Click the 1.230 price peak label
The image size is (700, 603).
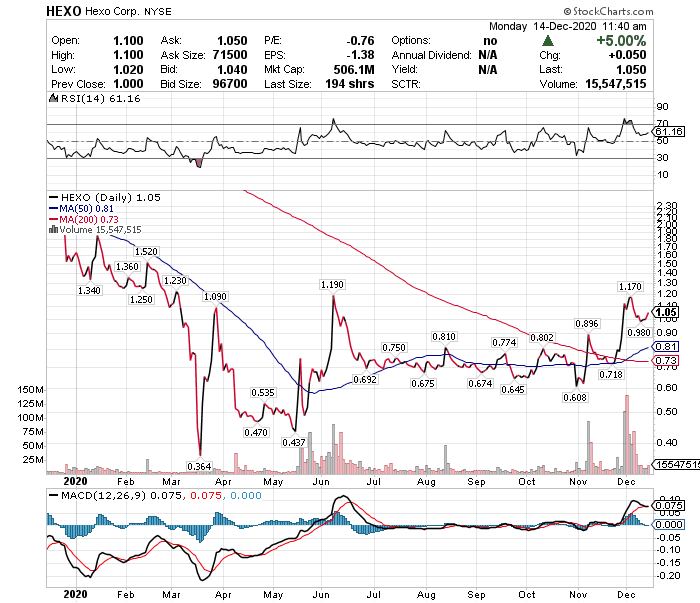(175, 281)
